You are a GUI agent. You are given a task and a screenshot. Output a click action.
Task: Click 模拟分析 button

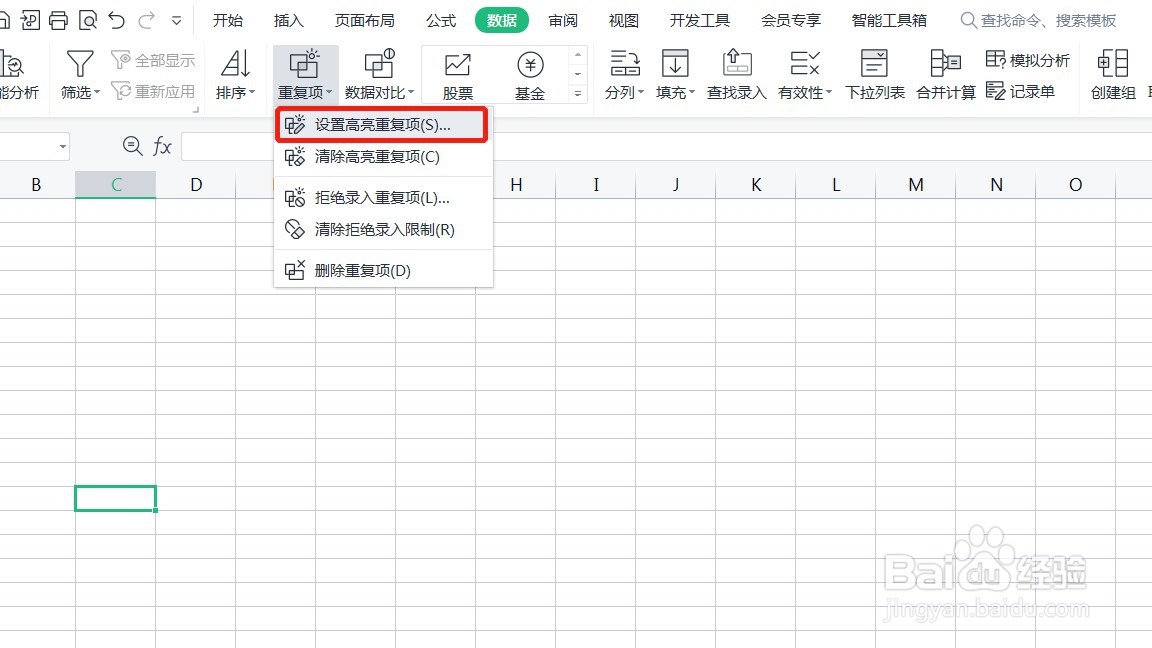[1027, 60]
